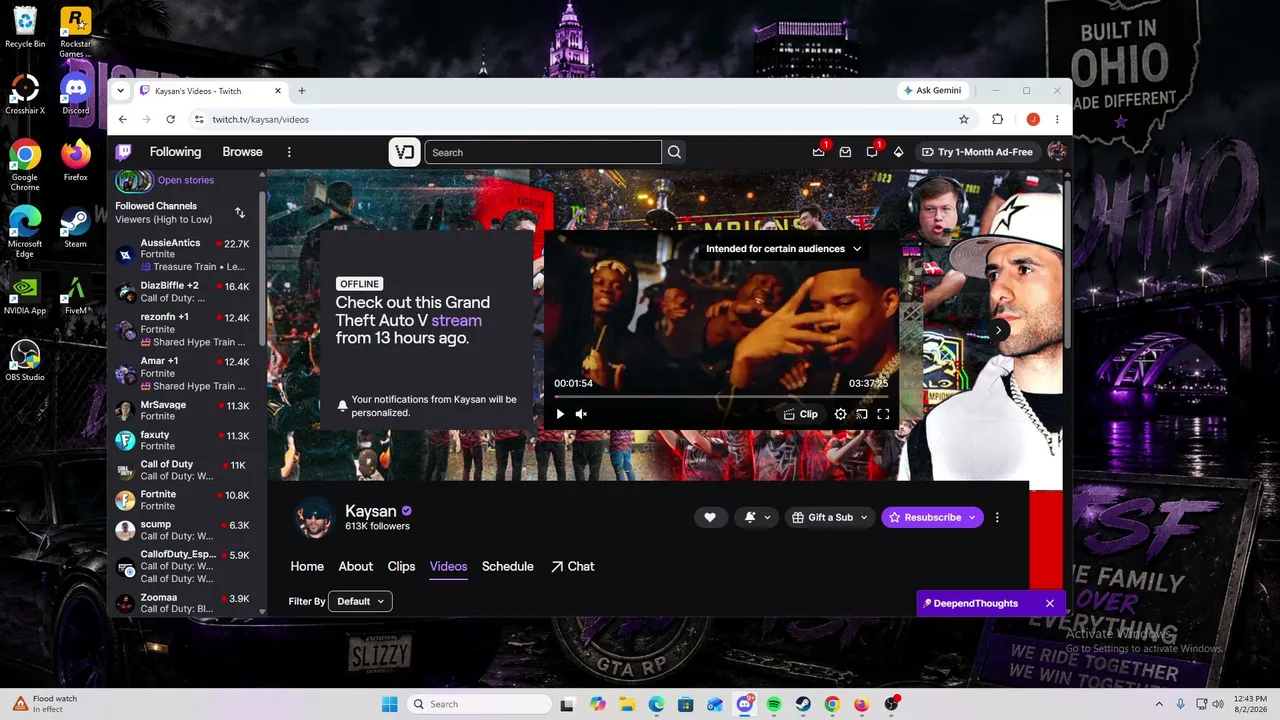1280x720 pixels.
Task: Click the Clip button in the player
Action: (801, 414)
